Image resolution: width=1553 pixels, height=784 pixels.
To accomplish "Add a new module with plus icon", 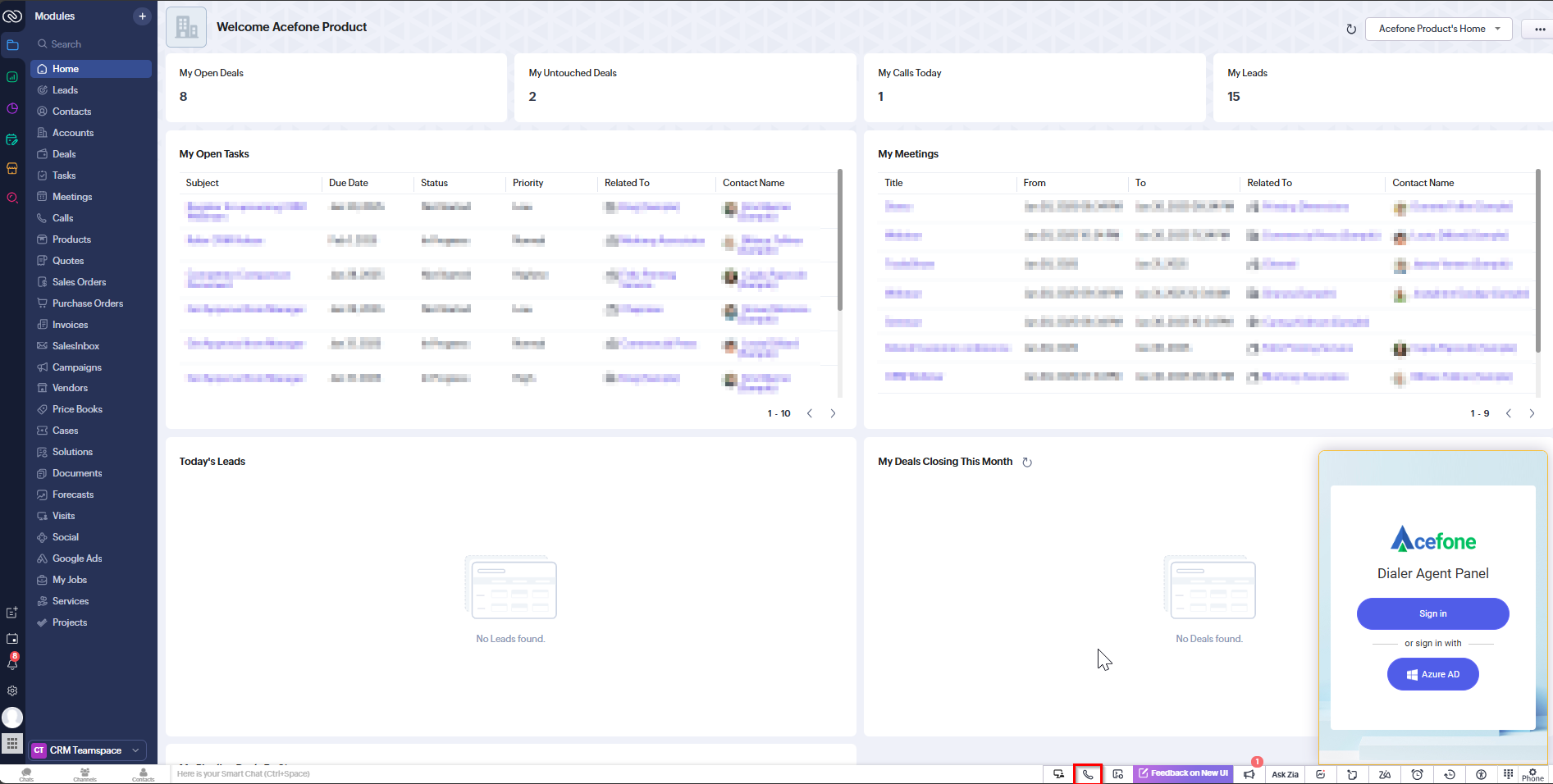I will [x=142, y=16].
